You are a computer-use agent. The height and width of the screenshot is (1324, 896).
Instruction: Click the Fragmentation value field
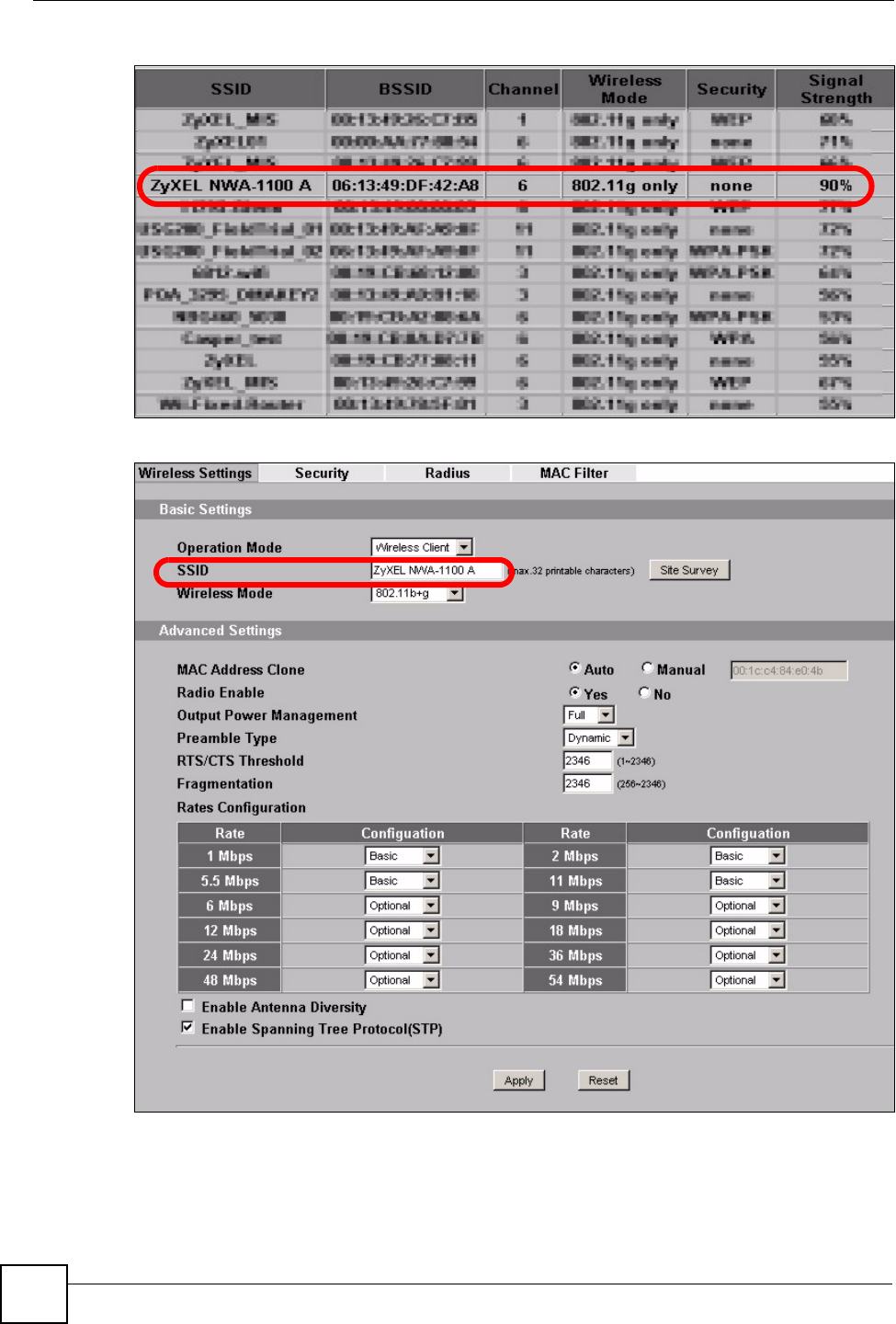click(x=587, y=783)
